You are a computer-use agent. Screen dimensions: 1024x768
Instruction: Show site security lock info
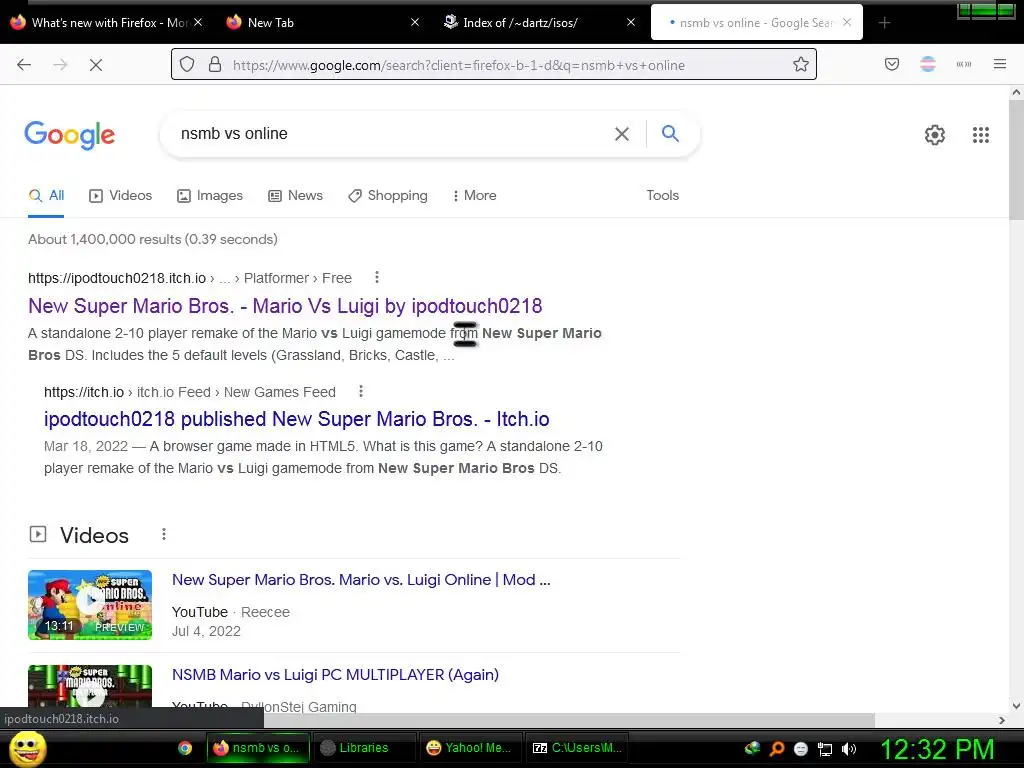[x=215, y=64]
